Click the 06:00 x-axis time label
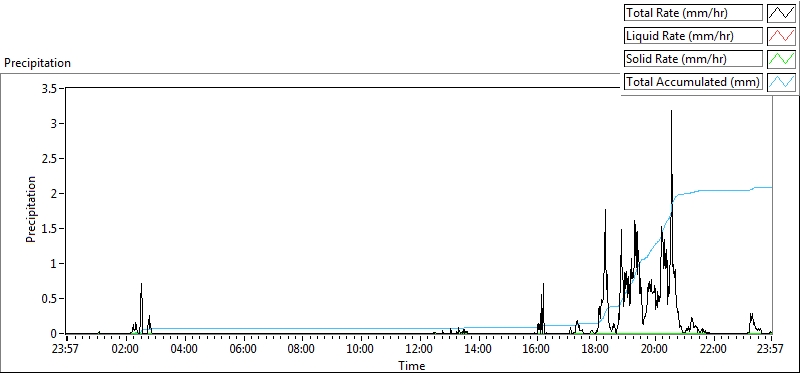800x373 pixels. point(243,349)
